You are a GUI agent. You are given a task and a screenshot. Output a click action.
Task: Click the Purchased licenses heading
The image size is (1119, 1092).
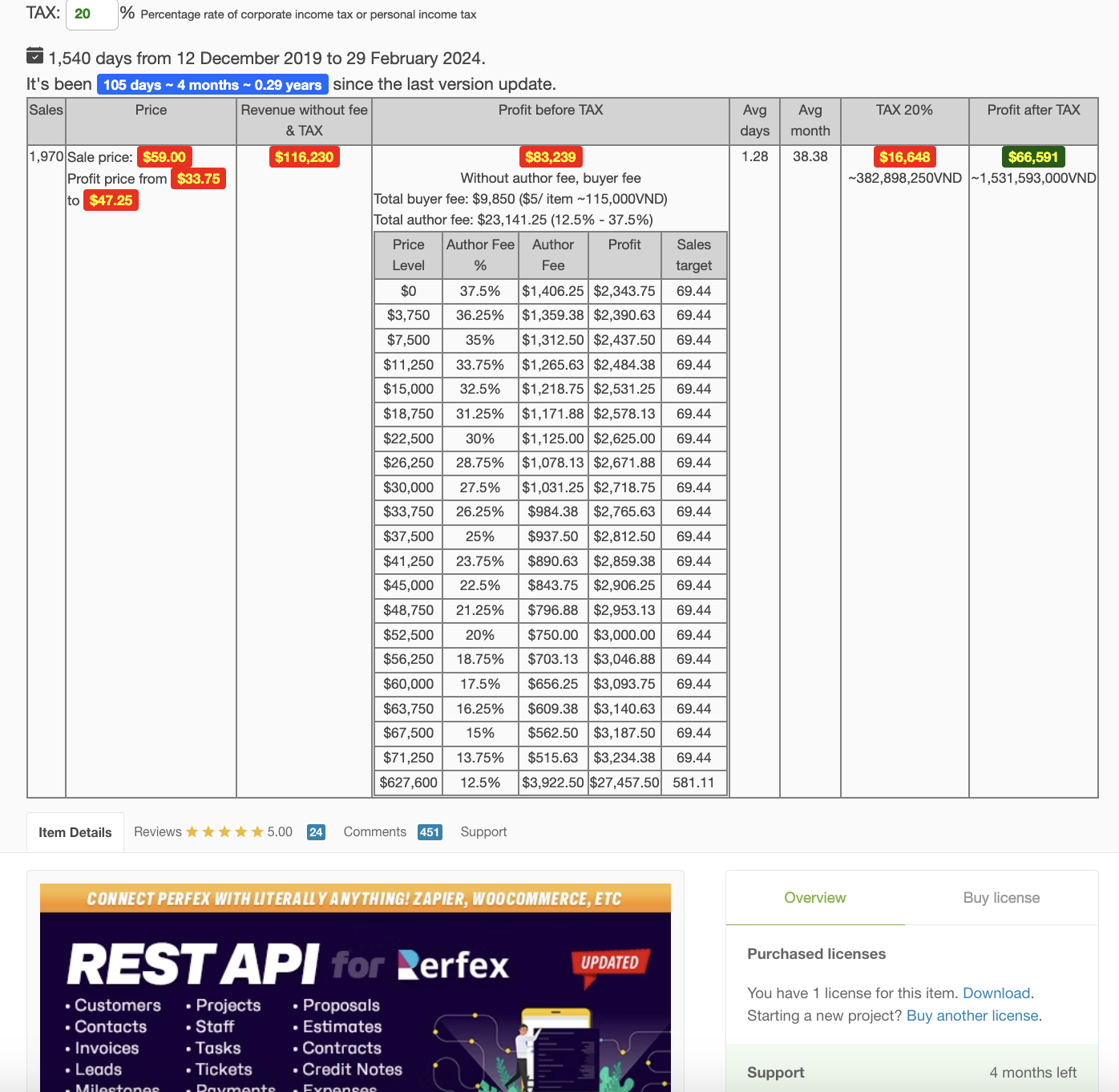(x=816, y=954)
